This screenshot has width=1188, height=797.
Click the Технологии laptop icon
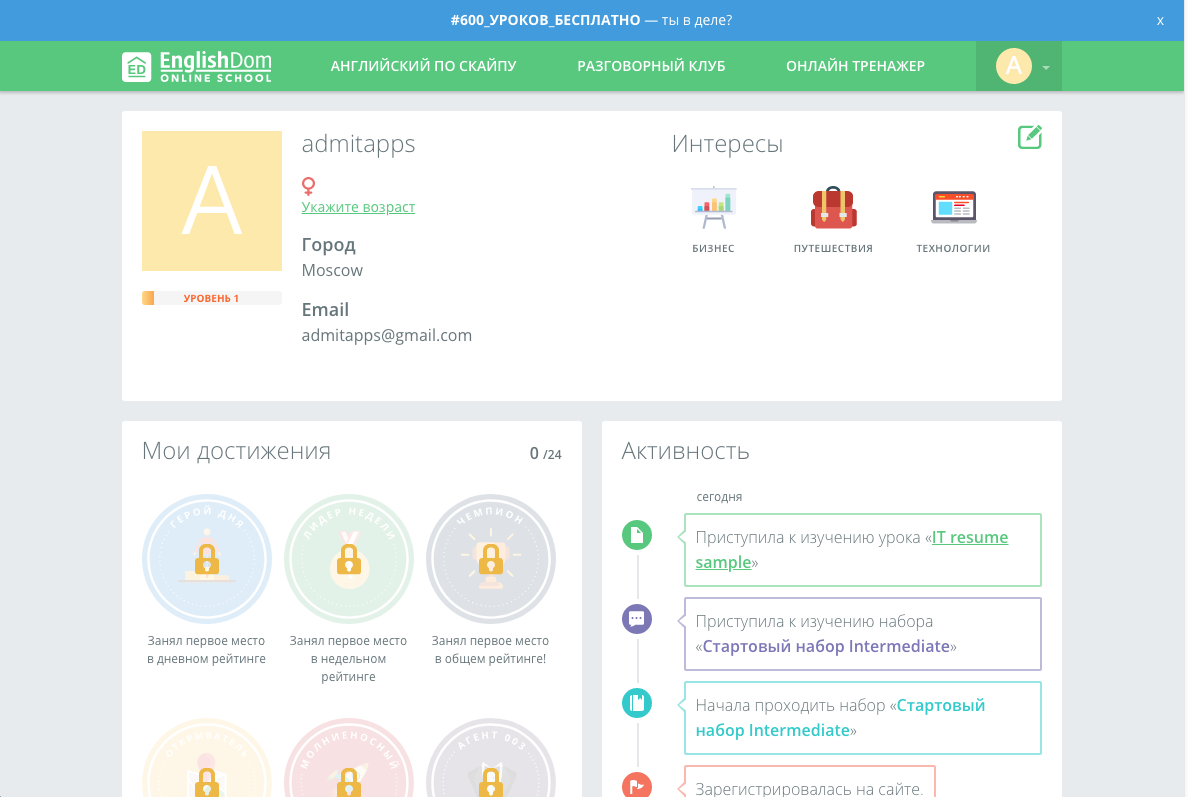tap(953, 208)
